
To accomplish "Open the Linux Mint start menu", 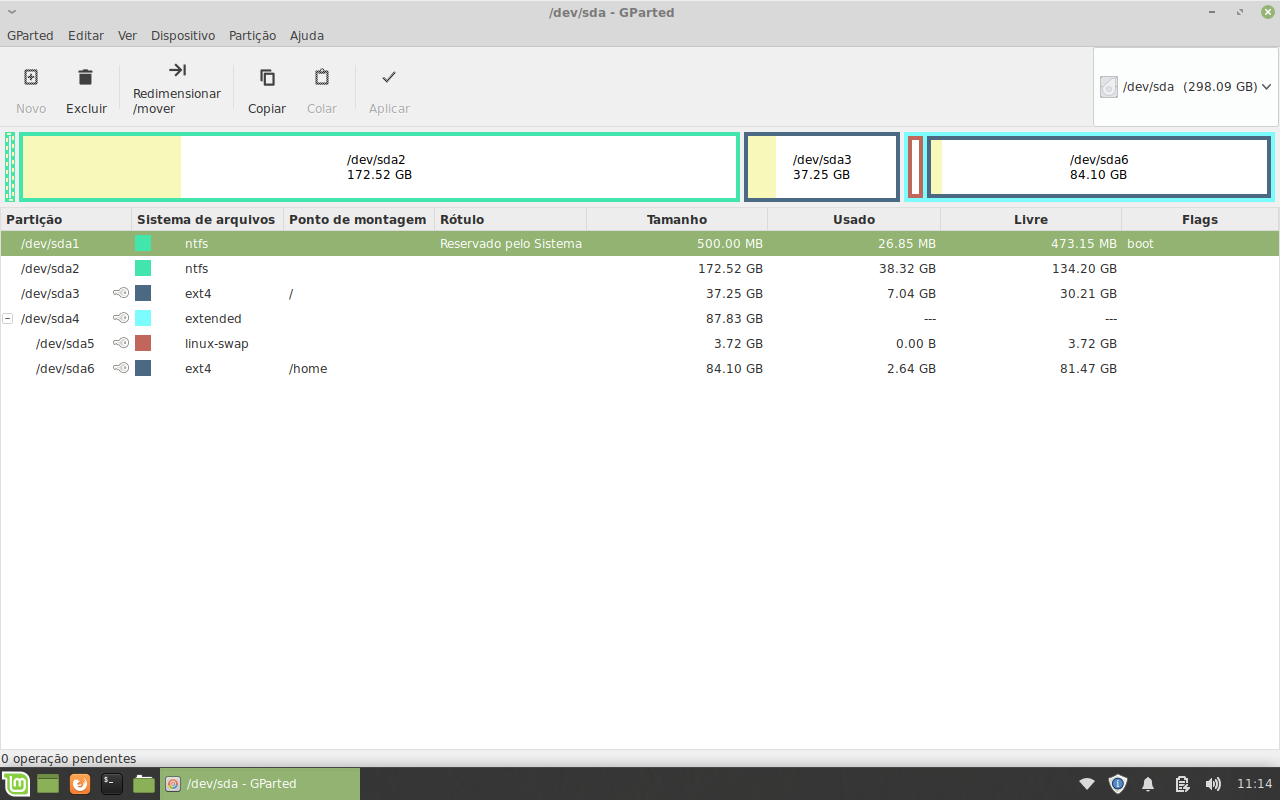I will [x=16, y=784].
